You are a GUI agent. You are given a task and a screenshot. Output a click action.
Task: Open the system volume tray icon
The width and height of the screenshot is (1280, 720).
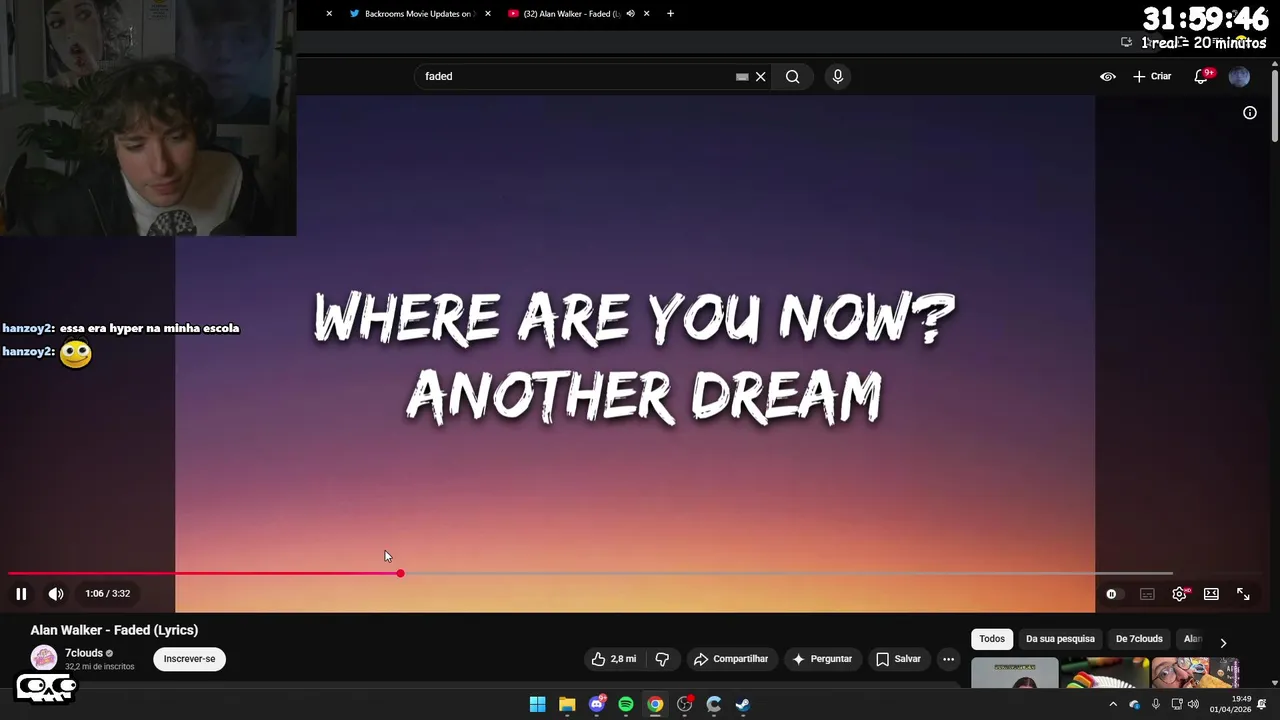1193,704
